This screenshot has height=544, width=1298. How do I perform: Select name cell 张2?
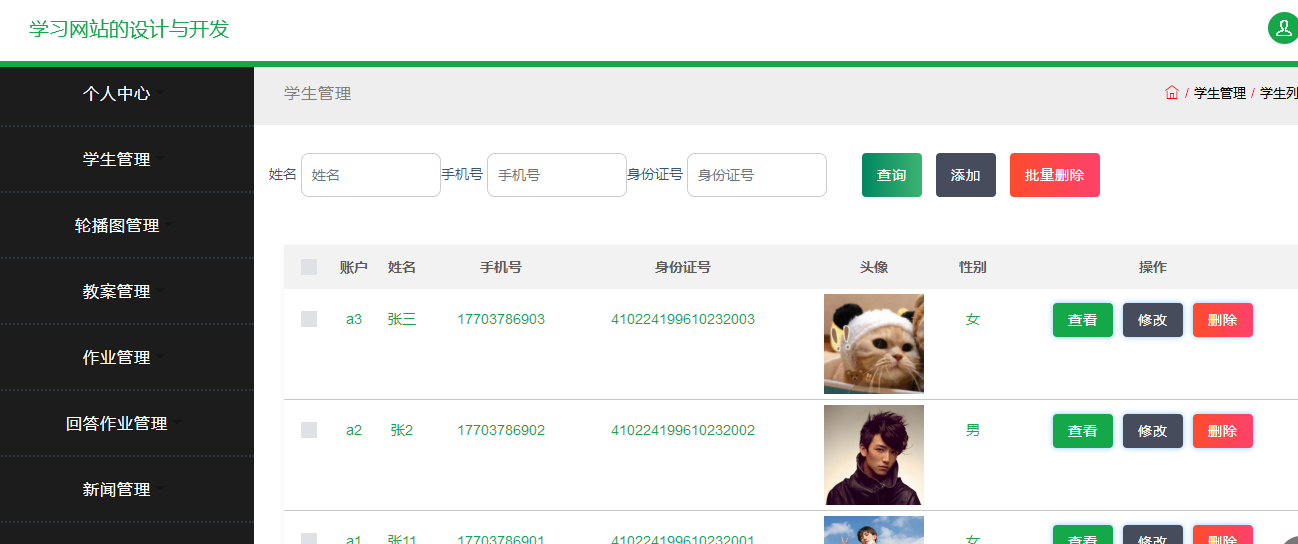tap(402, 430)
